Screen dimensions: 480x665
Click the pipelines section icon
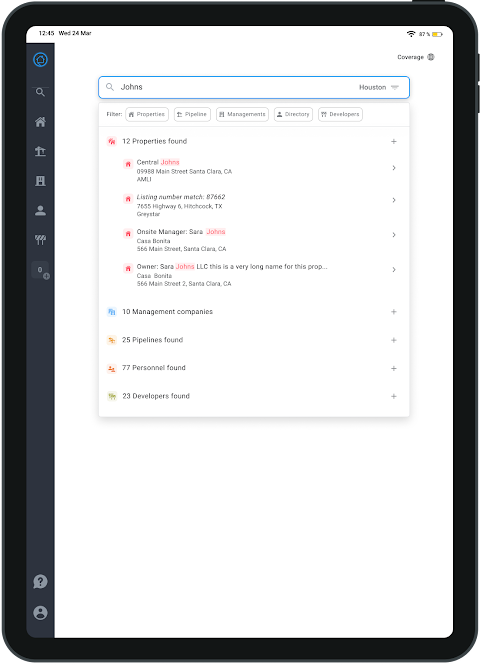(x=112, y=340)
